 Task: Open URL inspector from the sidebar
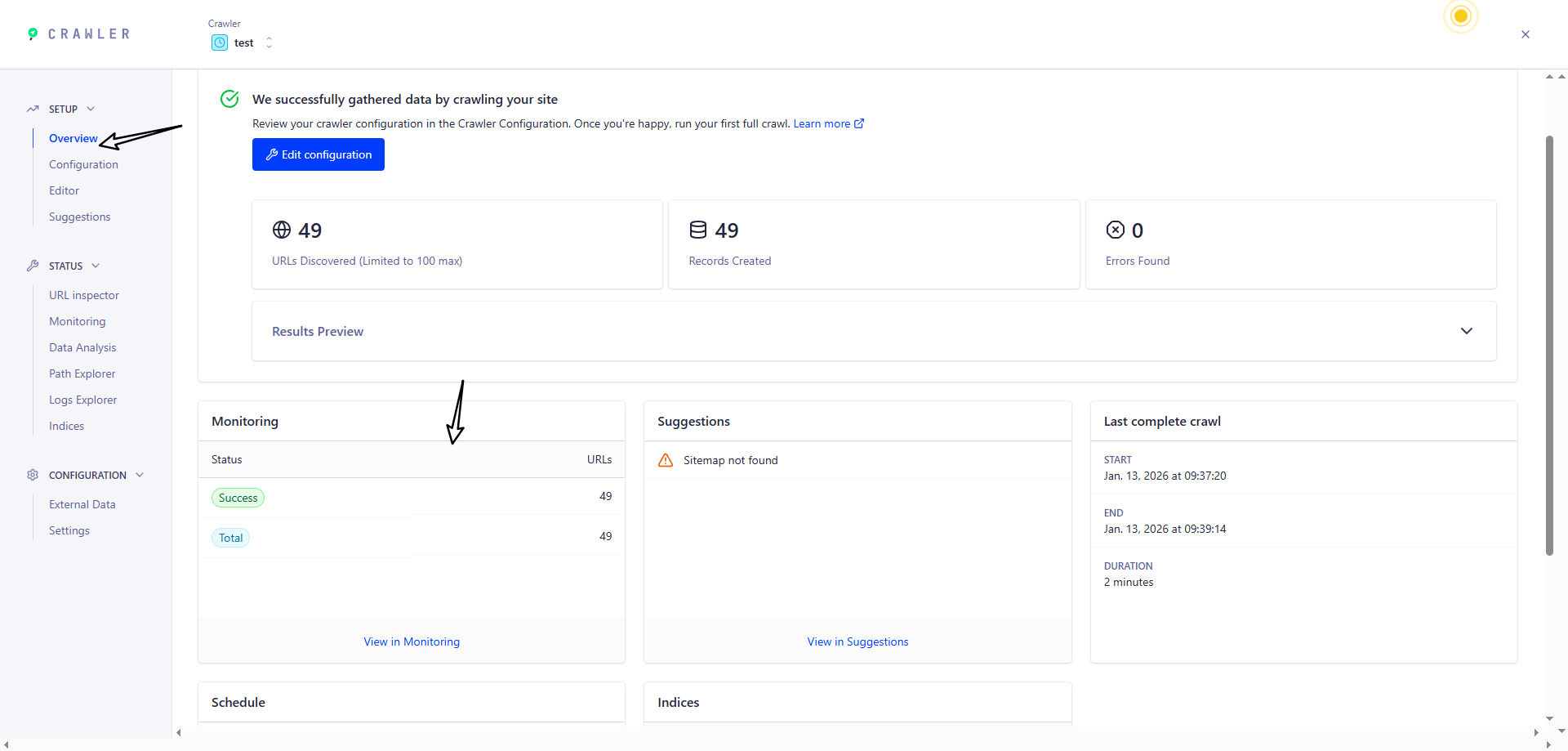84,295
